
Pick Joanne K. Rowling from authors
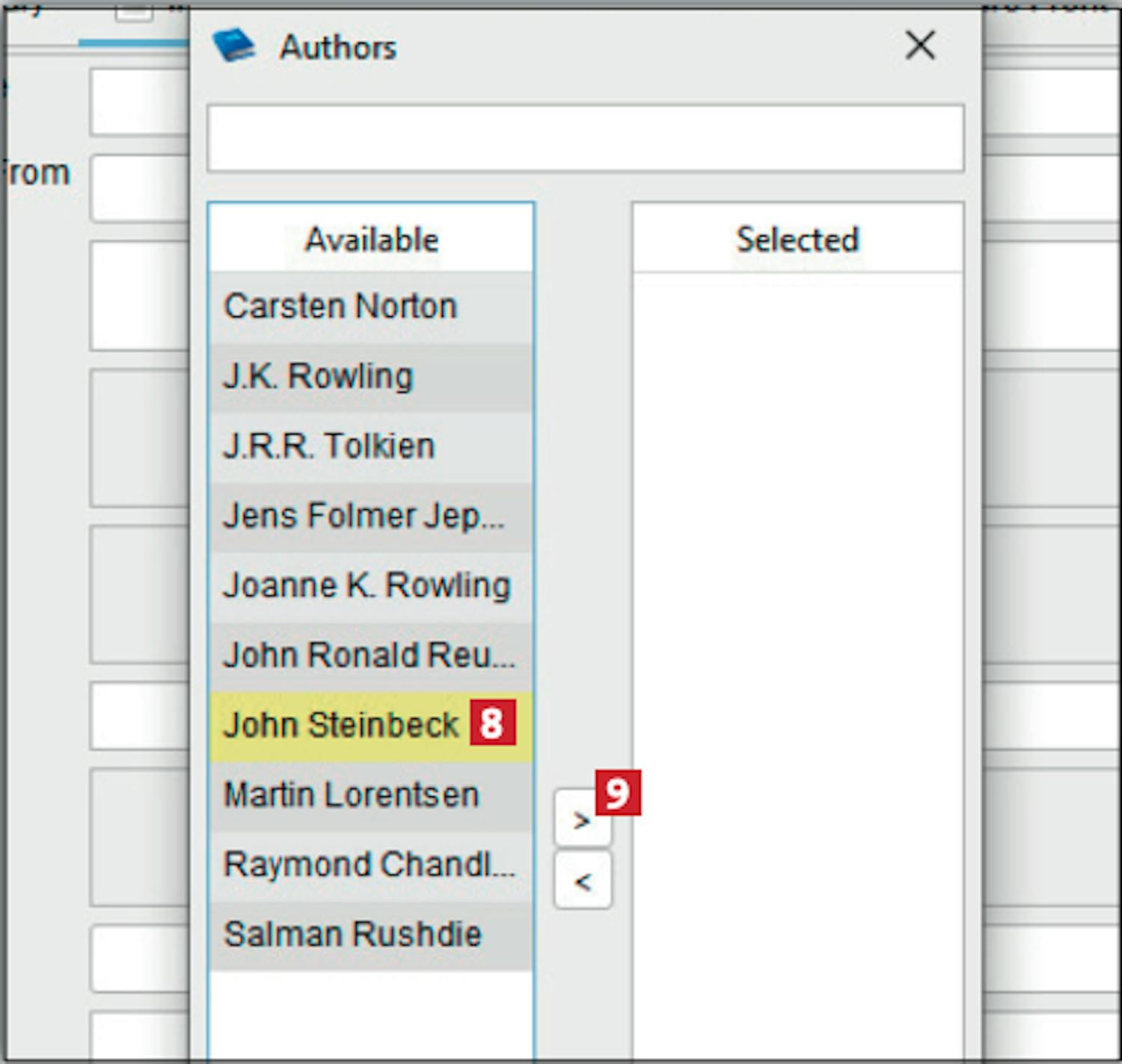(x=367, y=585)
